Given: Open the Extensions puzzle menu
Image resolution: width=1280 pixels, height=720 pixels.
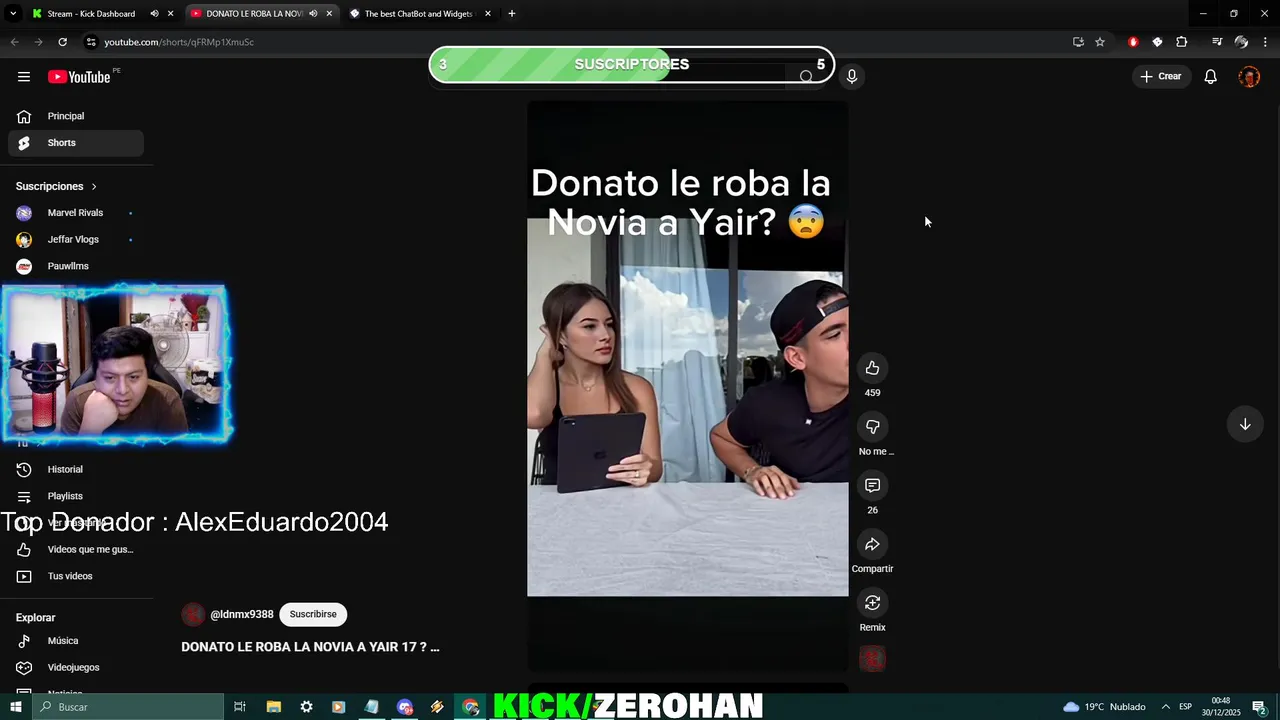Looking at the screenshot, I should tap(1181, 42).
